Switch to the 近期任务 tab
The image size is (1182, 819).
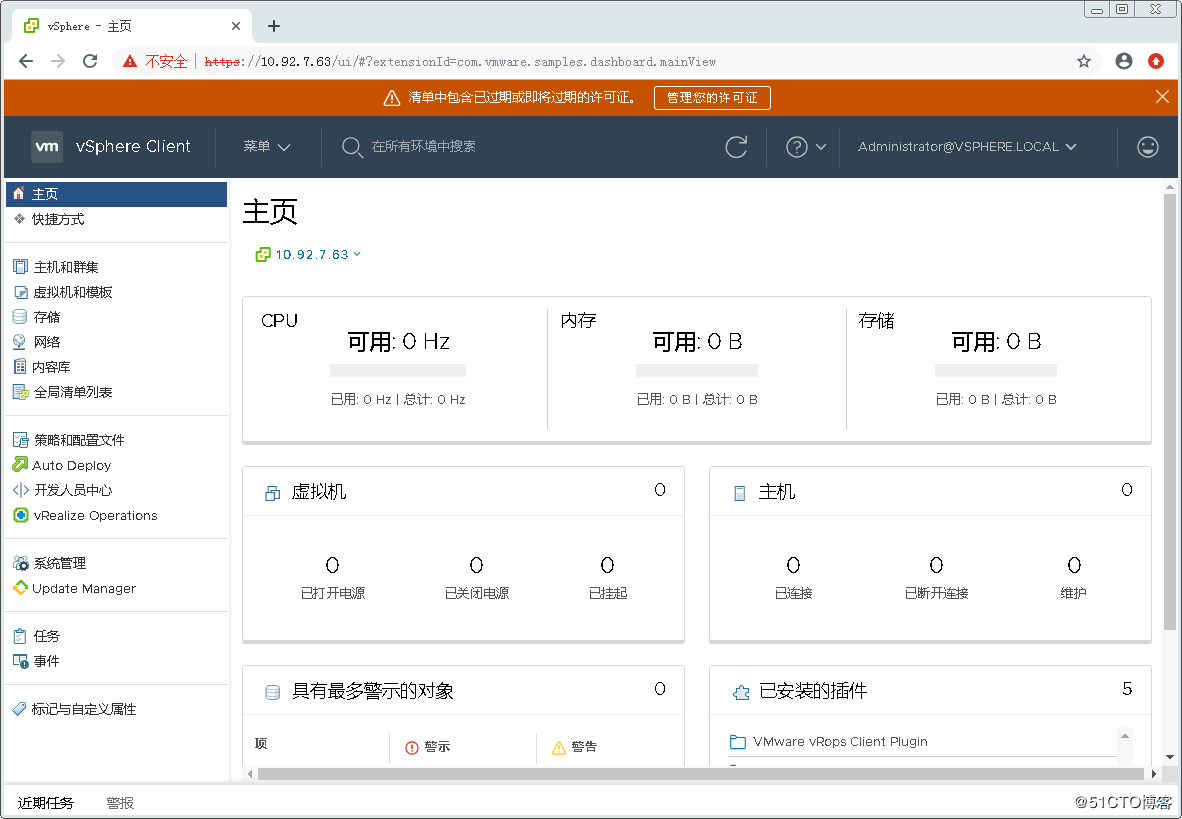[x=46, y=802]
